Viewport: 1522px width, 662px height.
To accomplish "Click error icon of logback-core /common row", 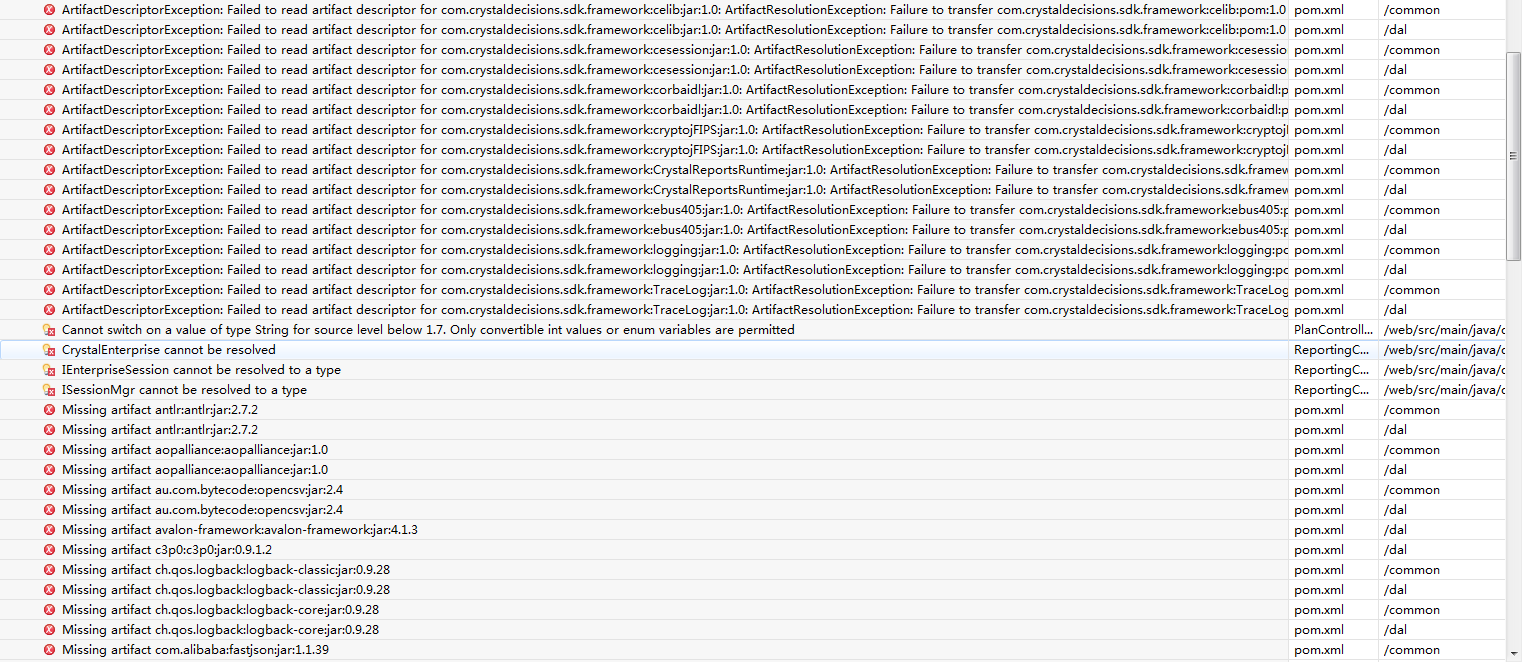I will click(x=49, y=610).
